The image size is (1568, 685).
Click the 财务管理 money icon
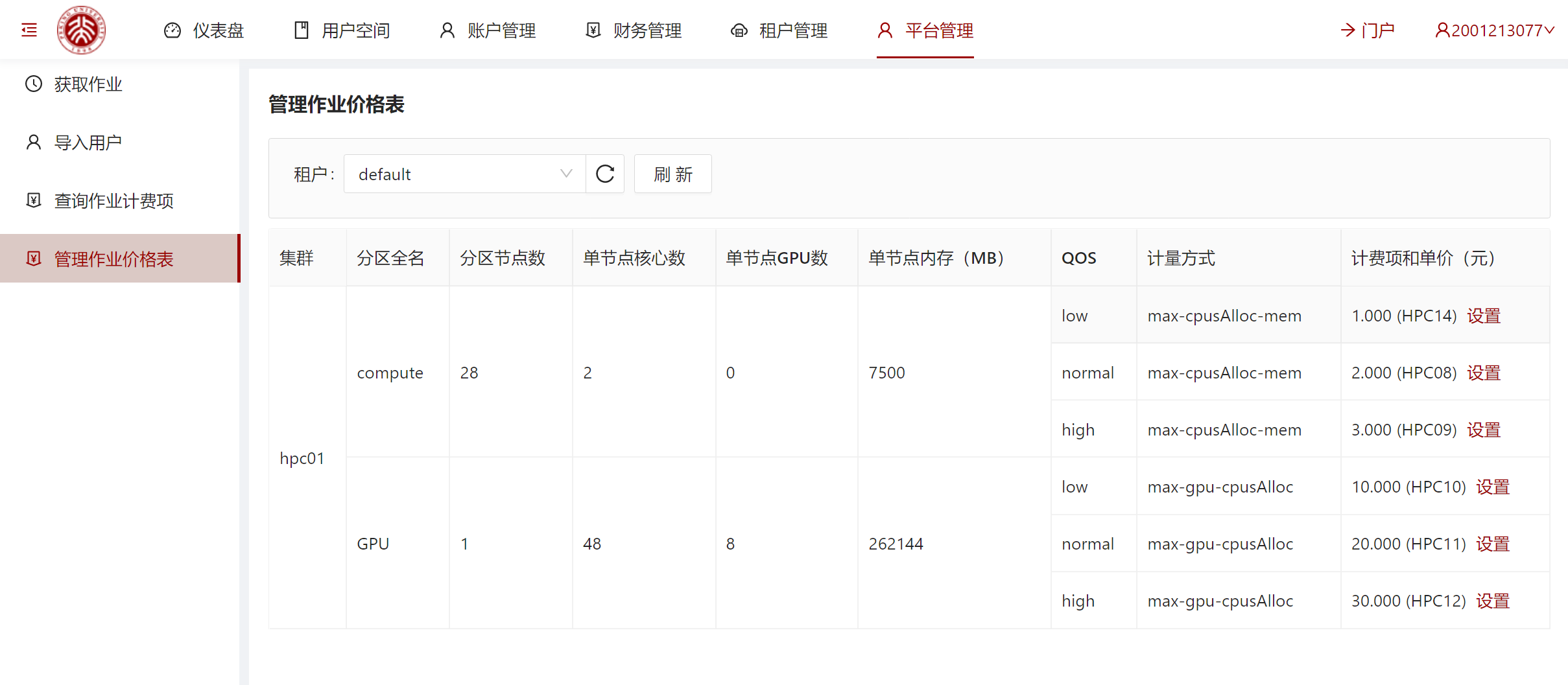click(x=592, y=30)
